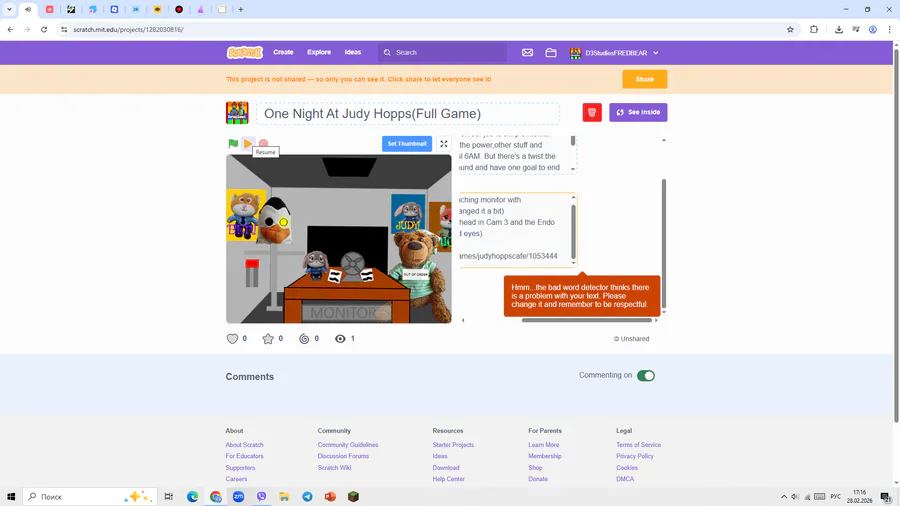Switch to the active Scratch audio tab
This screenshot has width=900, height=506.
click(28, 9)
